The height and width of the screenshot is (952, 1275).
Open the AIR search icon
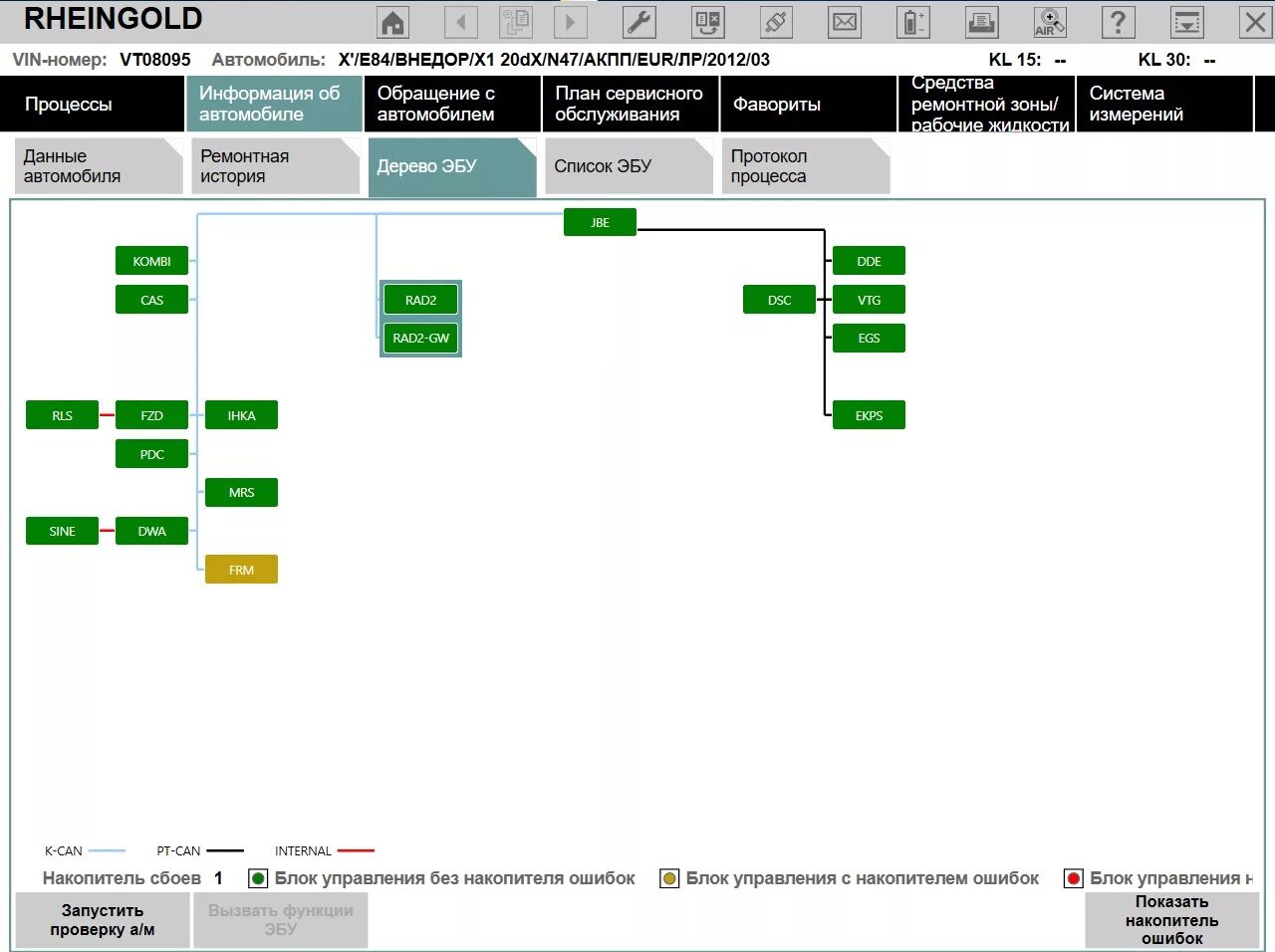click(1050, 22)
